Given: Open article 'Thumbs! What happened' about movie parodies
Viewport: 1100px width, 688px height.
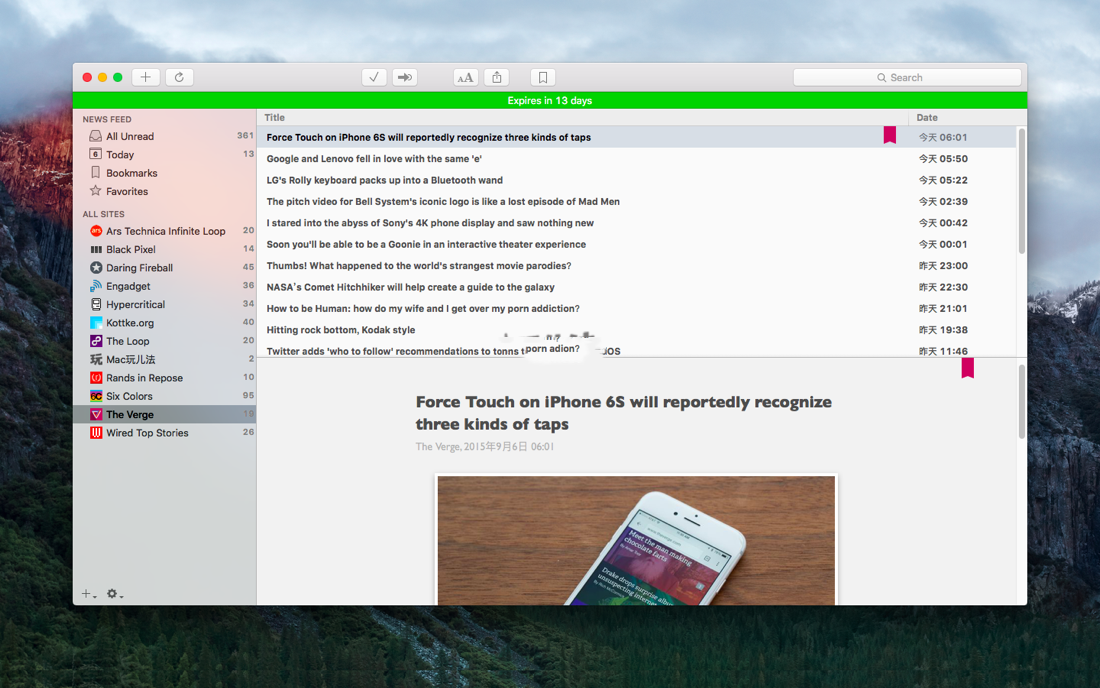Looking at the screenshot, I should [419, 266].
